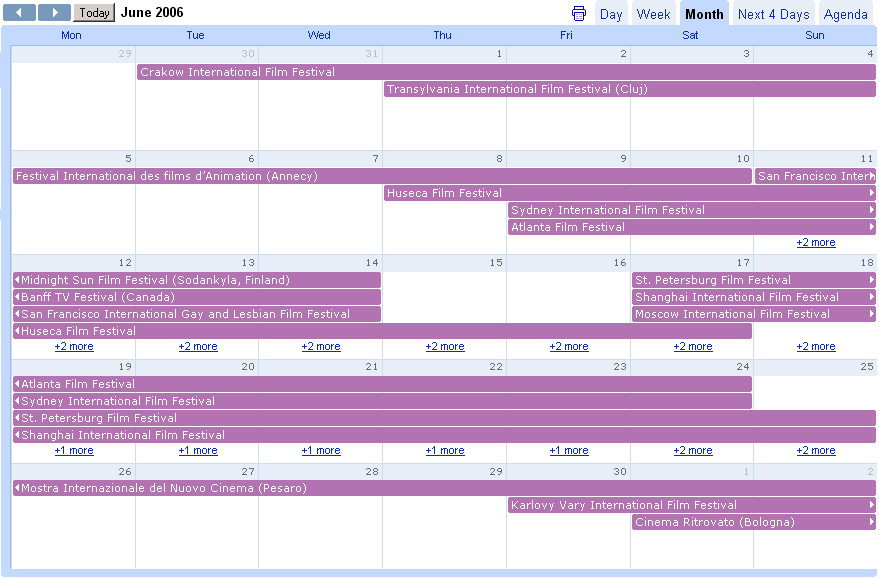Show +2 more events on June 17
Screen dimensions: 879x579
(x=693, y=346)
